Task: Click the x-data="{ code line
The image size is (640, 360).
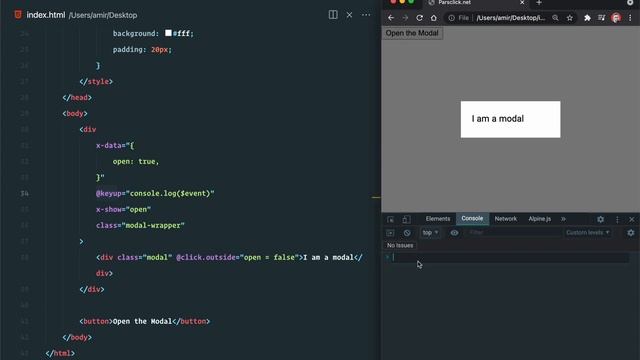Action: [115, 145]
